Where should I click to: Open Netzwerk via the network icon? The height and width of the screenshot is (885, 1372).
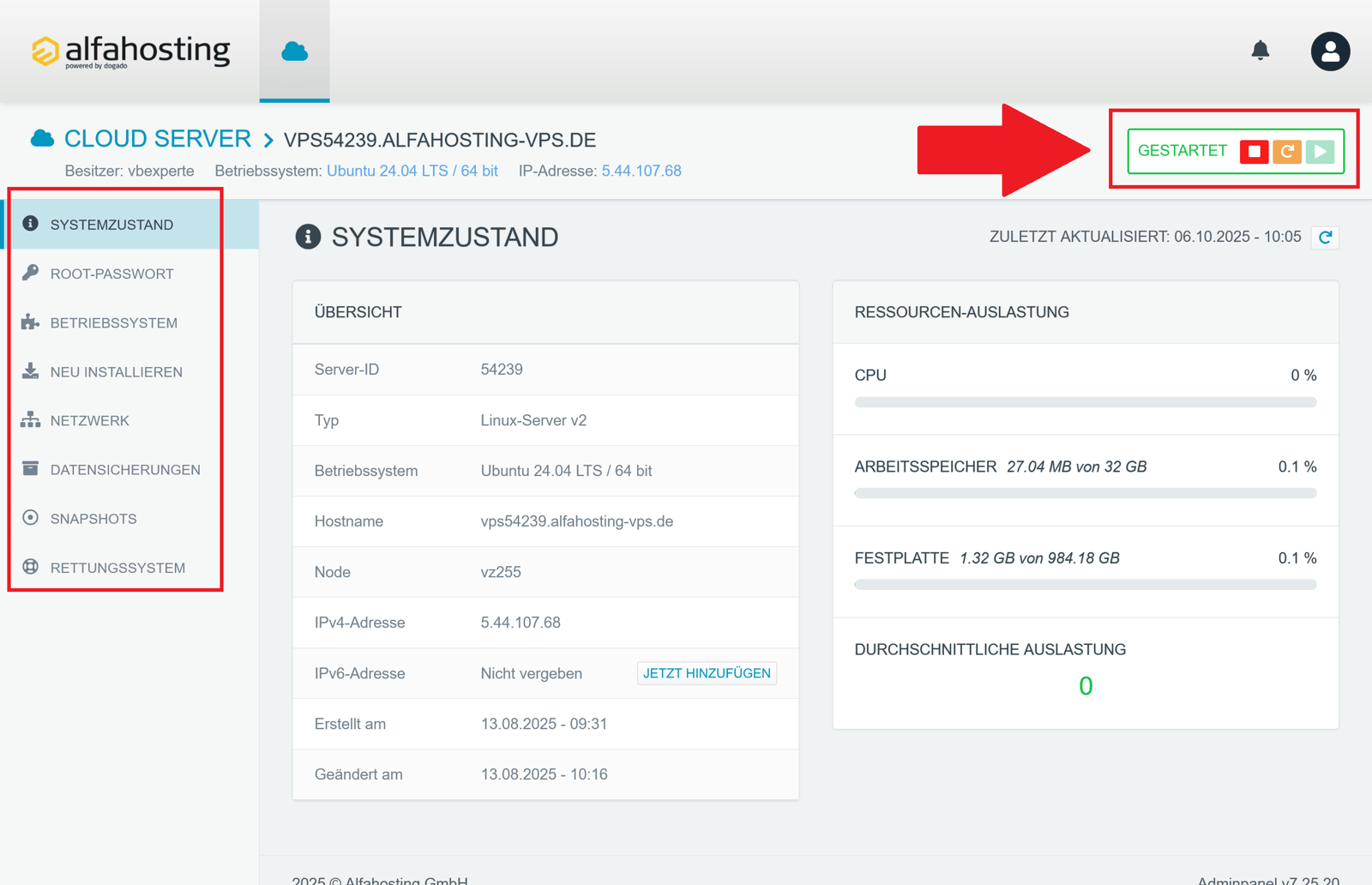coord(29,420)
